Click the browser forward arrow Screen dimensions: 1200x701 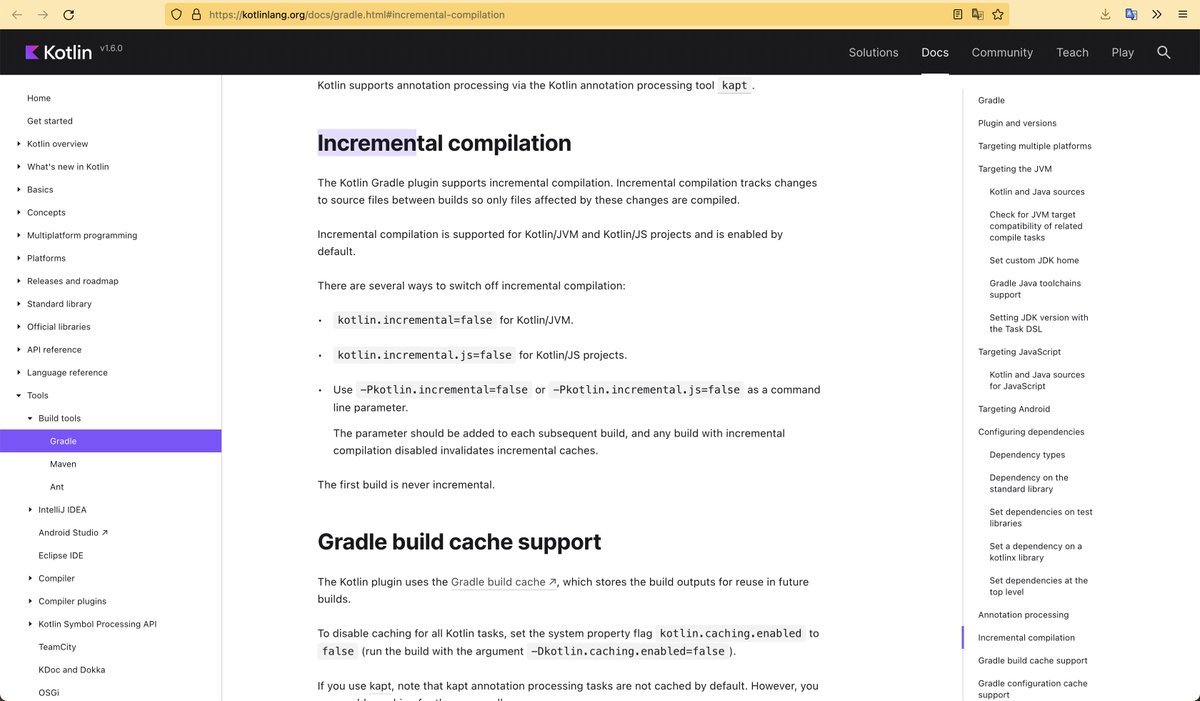pyautogui.click(x=42, y=15)
